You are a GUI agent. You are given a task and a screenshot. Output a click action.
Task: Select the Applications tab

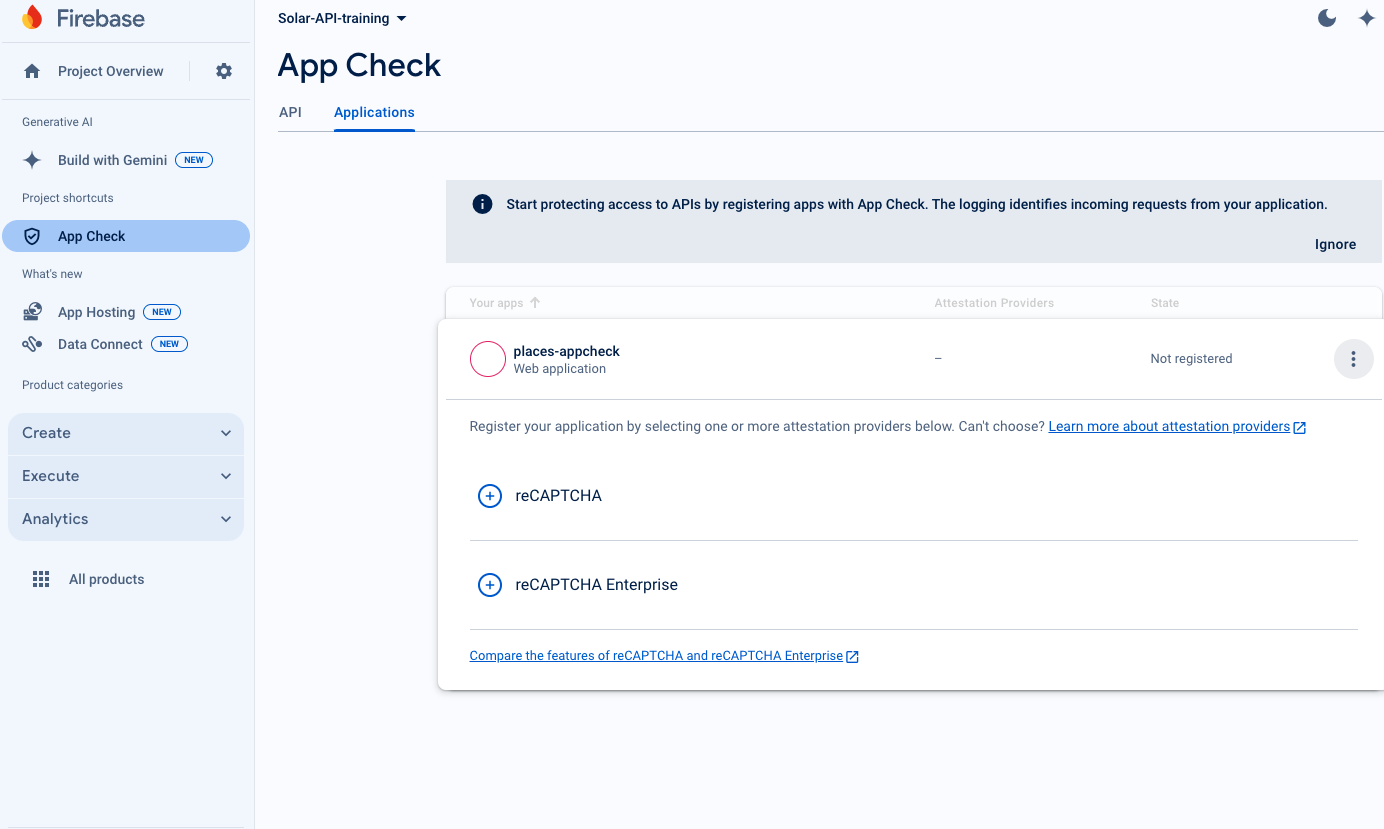click(374, 112)
